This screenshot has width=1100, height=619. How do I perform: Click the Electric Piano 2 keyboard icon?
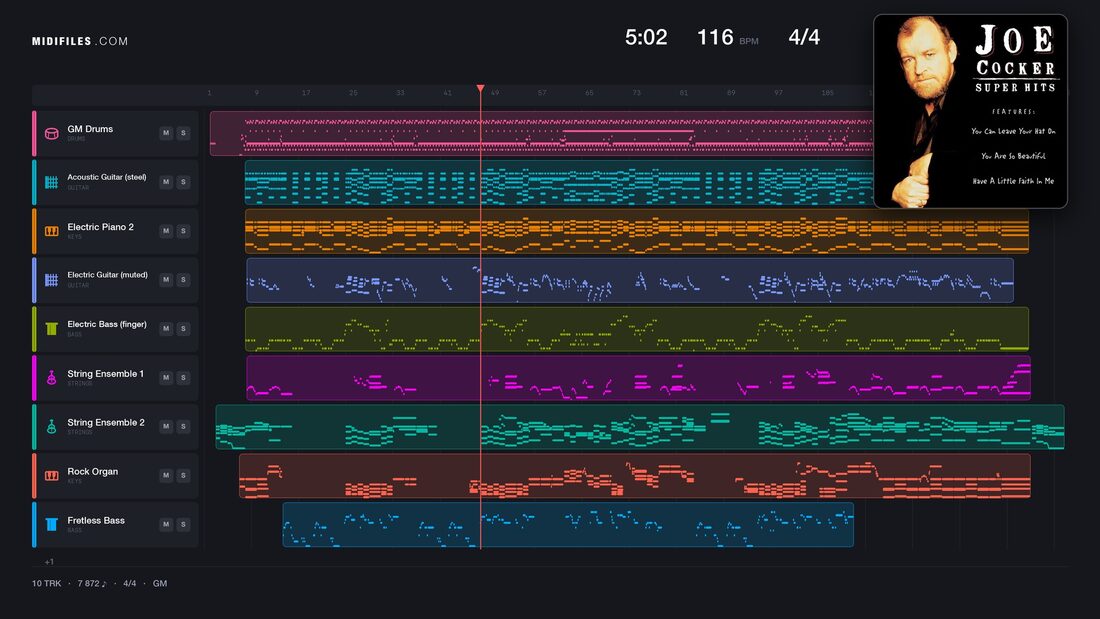click(51, 231)
